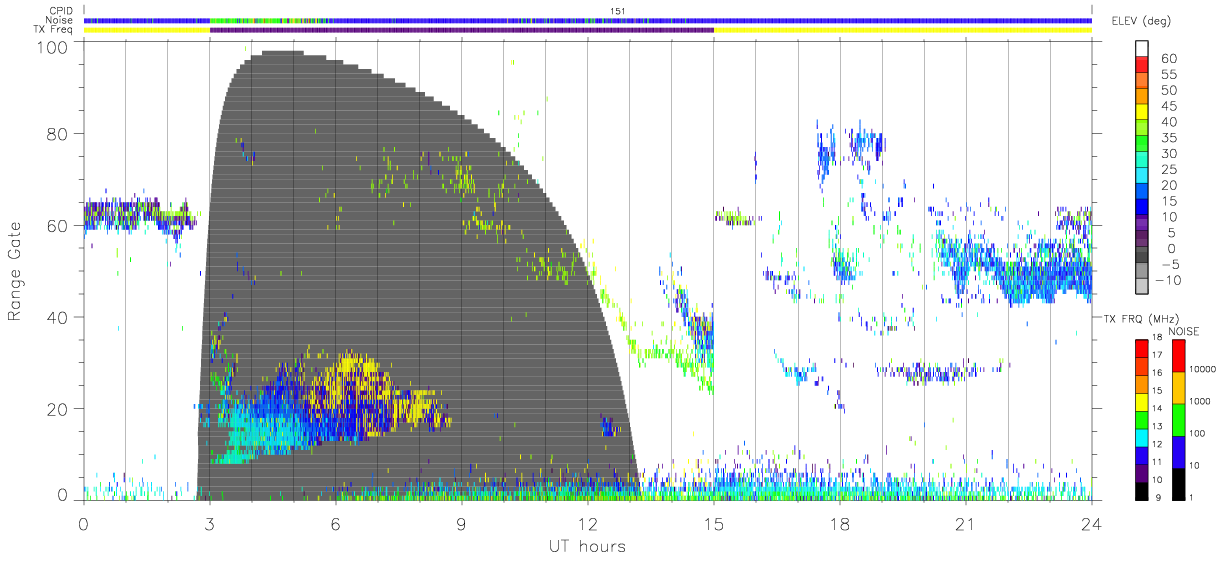Viewport: 1228px width, 567px height.
Task: Click the 'TX Freq' label above the plot
Action: point(55,30)
